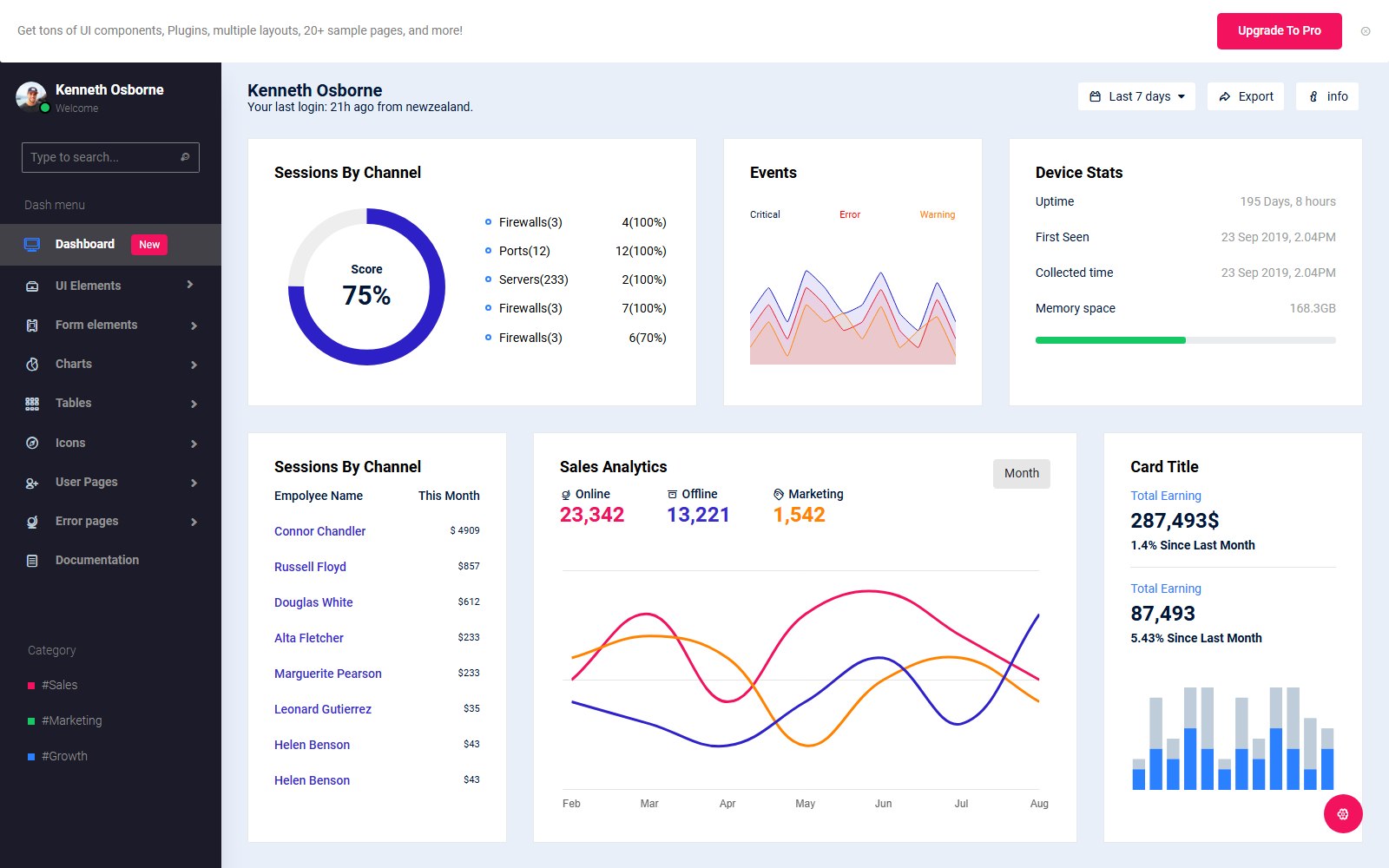Screen dimensions: 1389x868
Task: Open the Dashboard menu item
Action: coord(110,245)
